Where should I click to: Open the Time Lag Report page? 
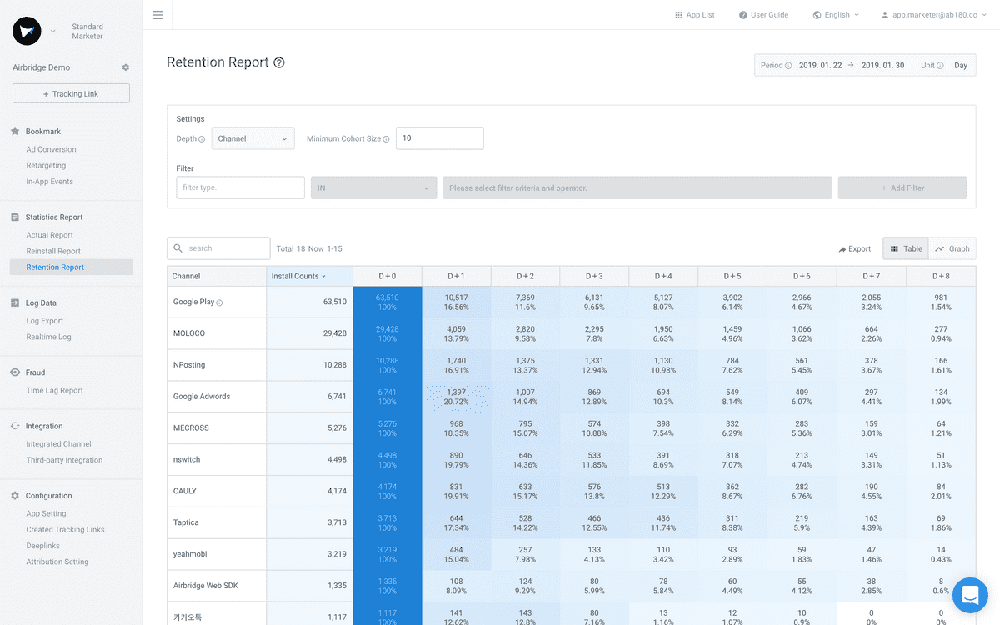coord(54,390)
